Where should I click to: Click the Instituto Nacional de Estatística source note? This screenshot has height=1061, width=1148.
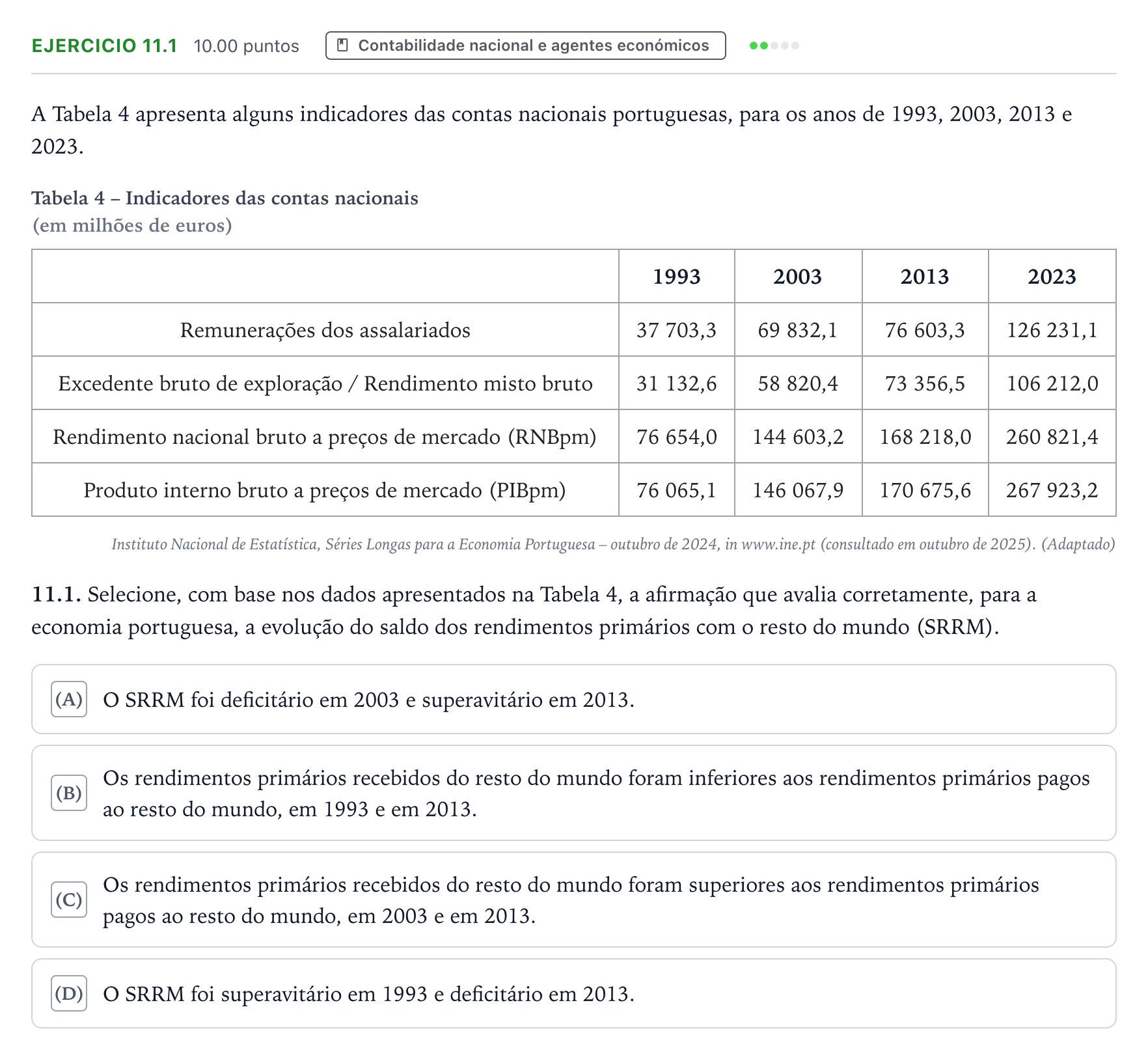tap(613, 544)
